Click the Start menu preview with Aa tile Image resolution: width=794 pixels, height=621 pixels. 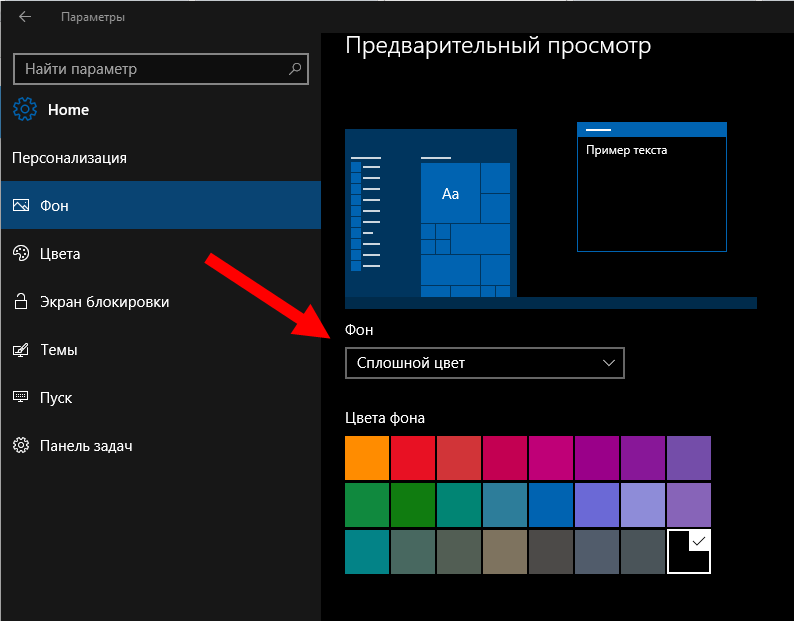tap(431, 213)
